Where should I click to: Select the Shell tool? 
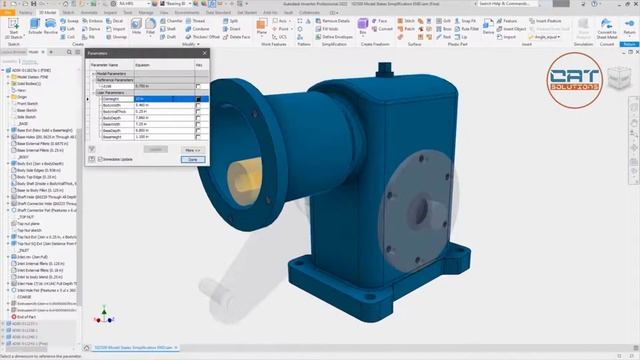[x=168, y=29]
